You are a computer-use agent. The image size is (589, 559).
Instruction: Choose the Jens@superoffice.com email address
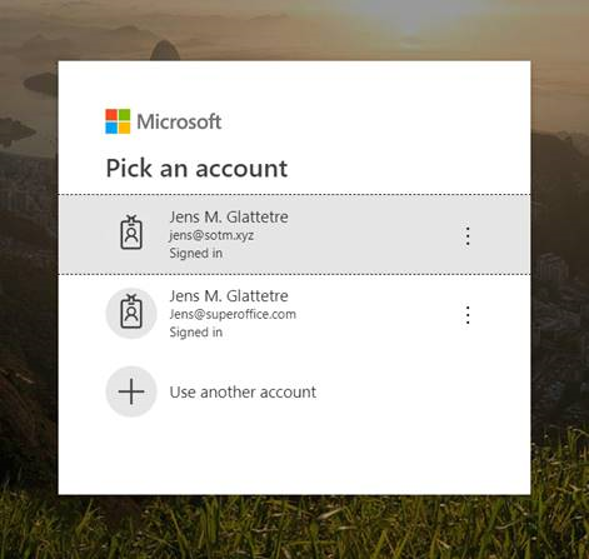pyautogui.click(x=233, y=314)
